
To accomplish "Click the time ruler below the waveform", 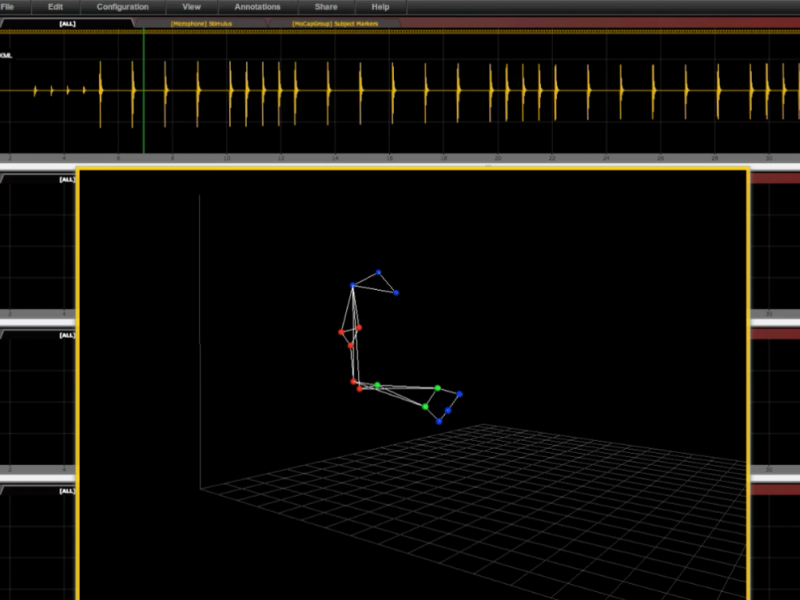I will pos(400,158).
